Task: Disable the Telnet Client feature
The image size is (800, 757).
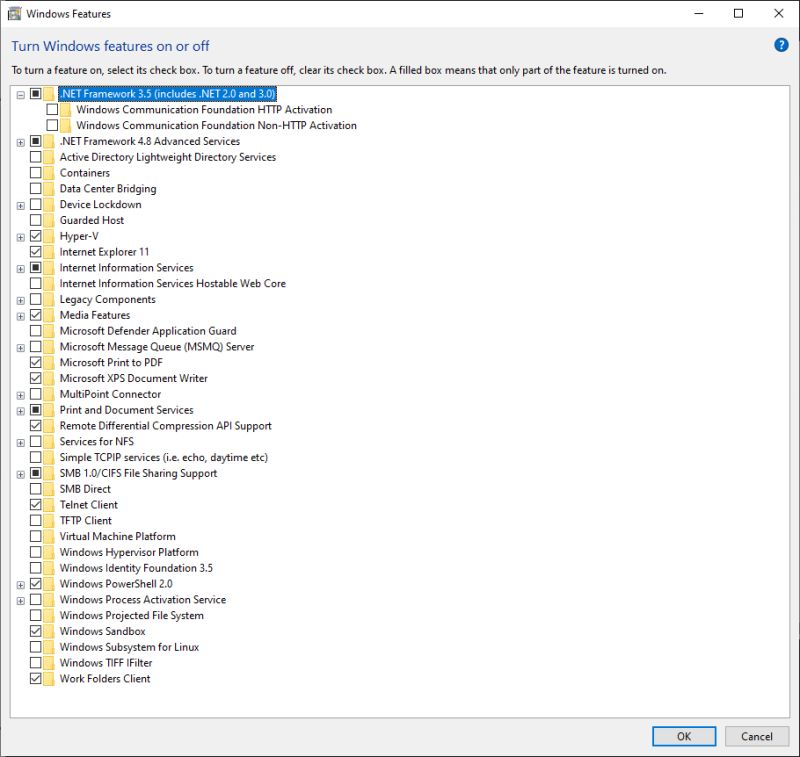Action: (34, 504)
